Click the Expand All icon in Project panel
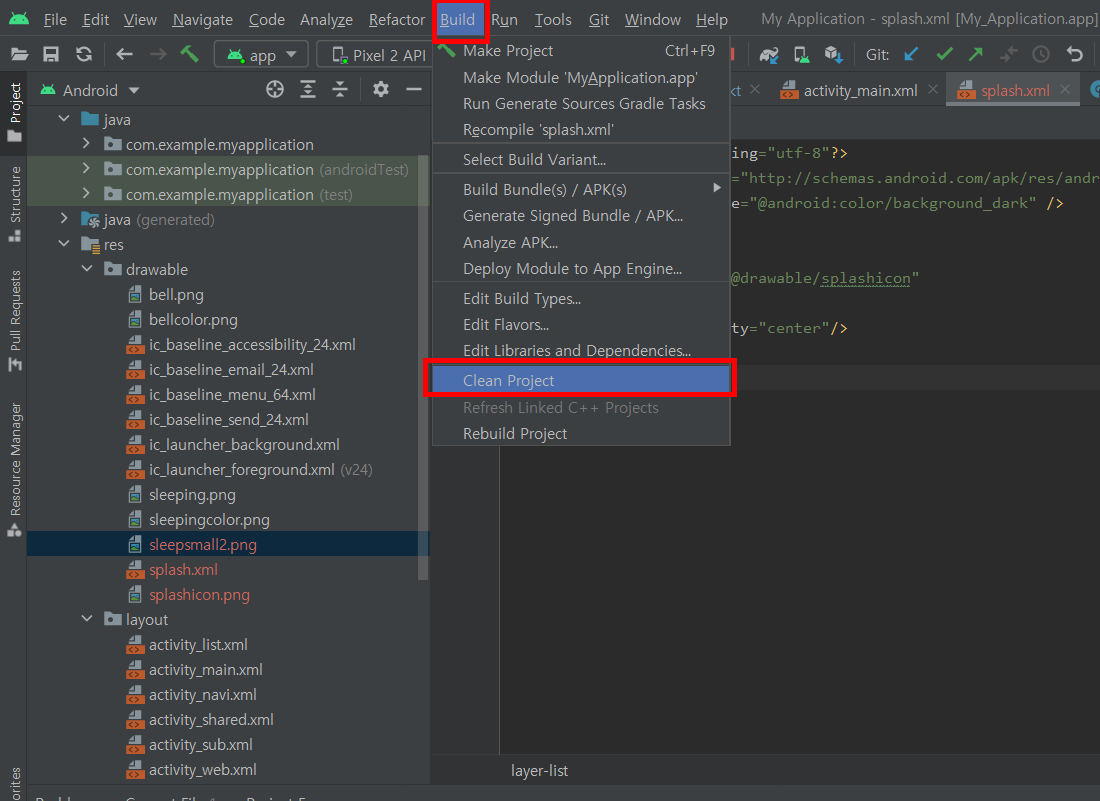 (x=308, y=89)
